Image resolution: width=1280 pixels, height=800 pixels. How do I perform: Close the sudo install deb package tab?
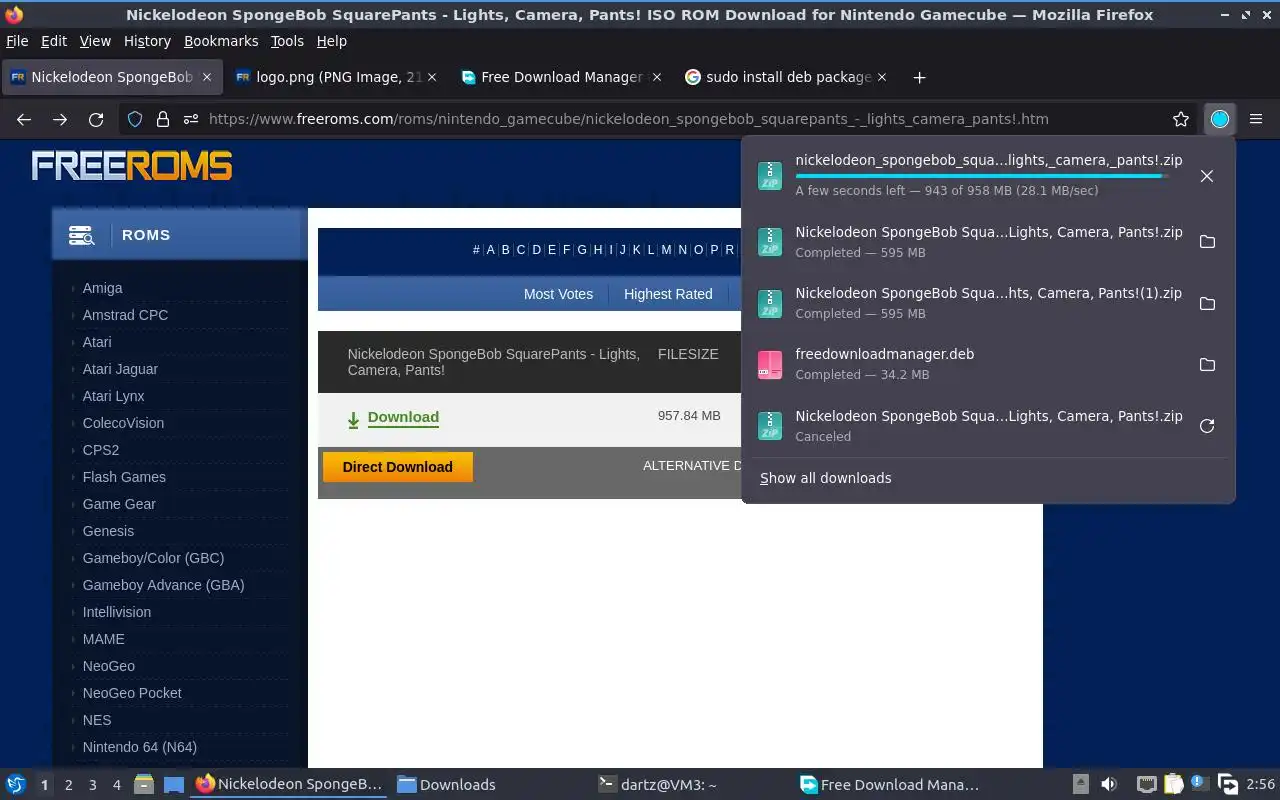(882, 77)
